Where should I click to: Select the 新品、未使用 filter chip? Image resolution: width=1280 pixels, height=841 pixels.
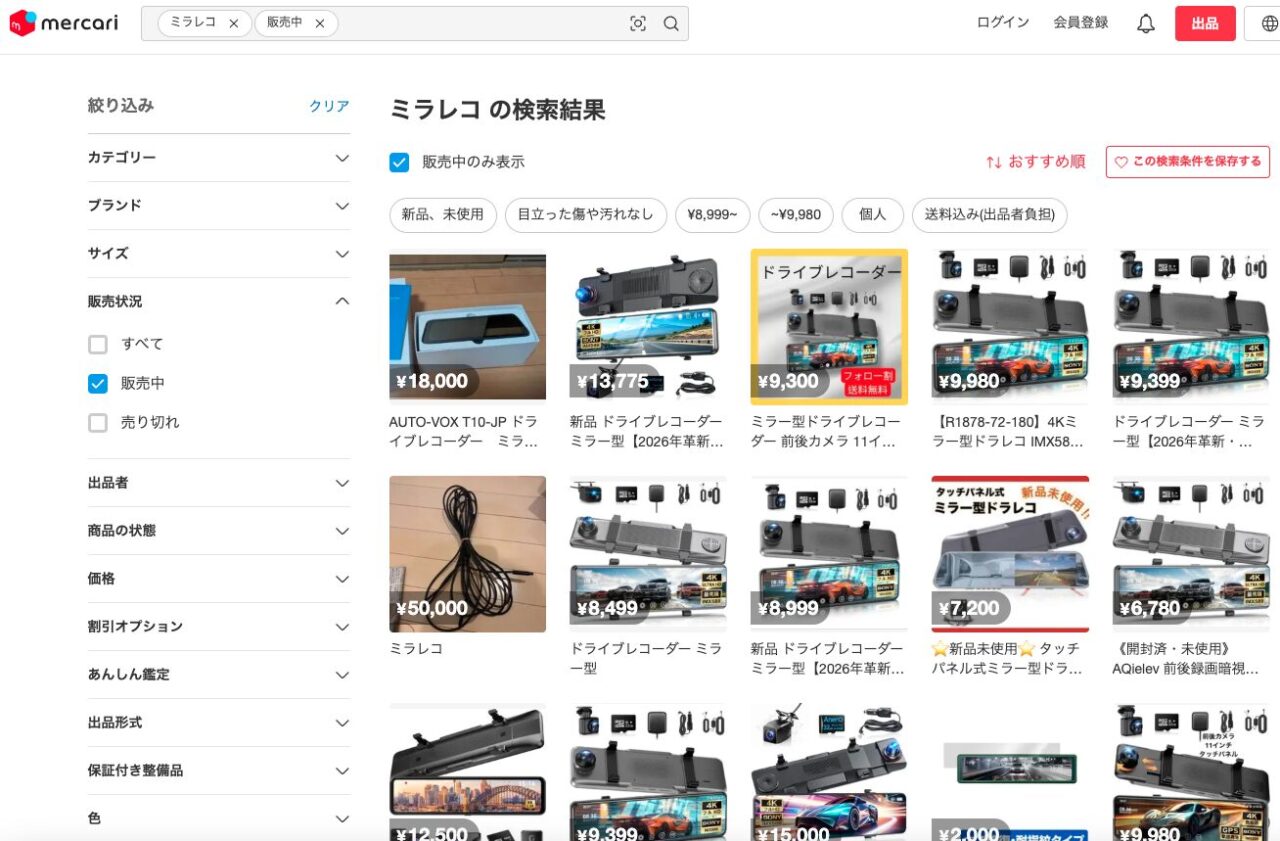(442, 215)
